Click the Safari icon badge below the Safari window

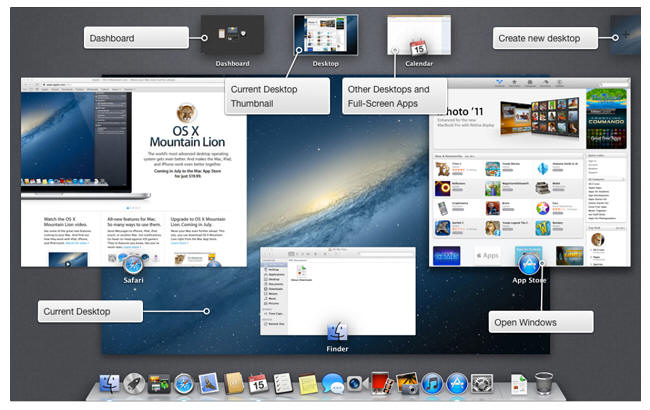(x=133, y=264)
